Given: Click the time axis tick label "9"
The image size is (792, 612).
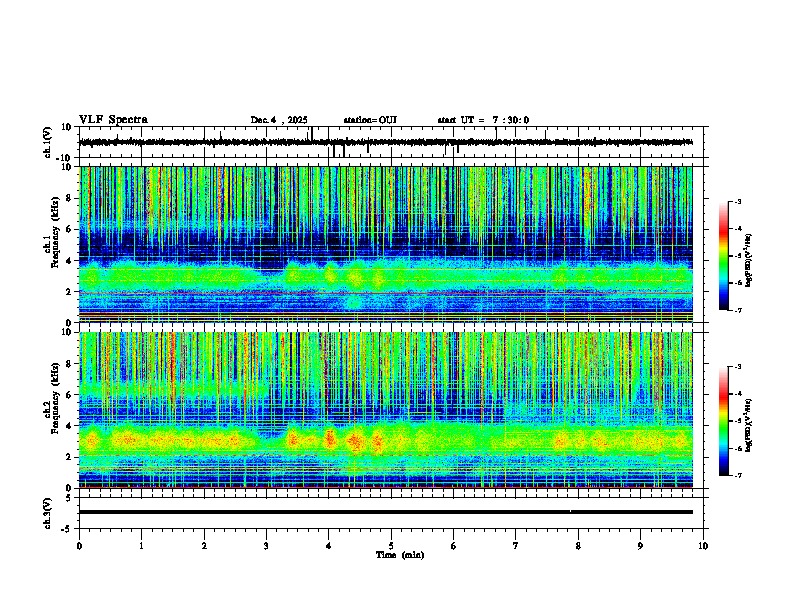Looking at the screenshot, I should click(640, 546).
